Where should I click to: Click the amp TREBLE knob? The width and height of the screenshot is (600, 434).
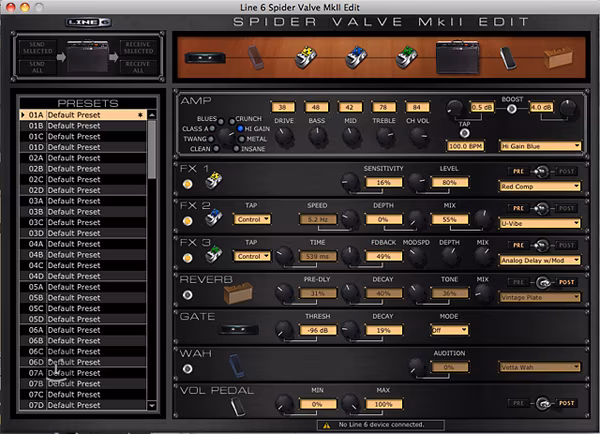pos(385,136)
